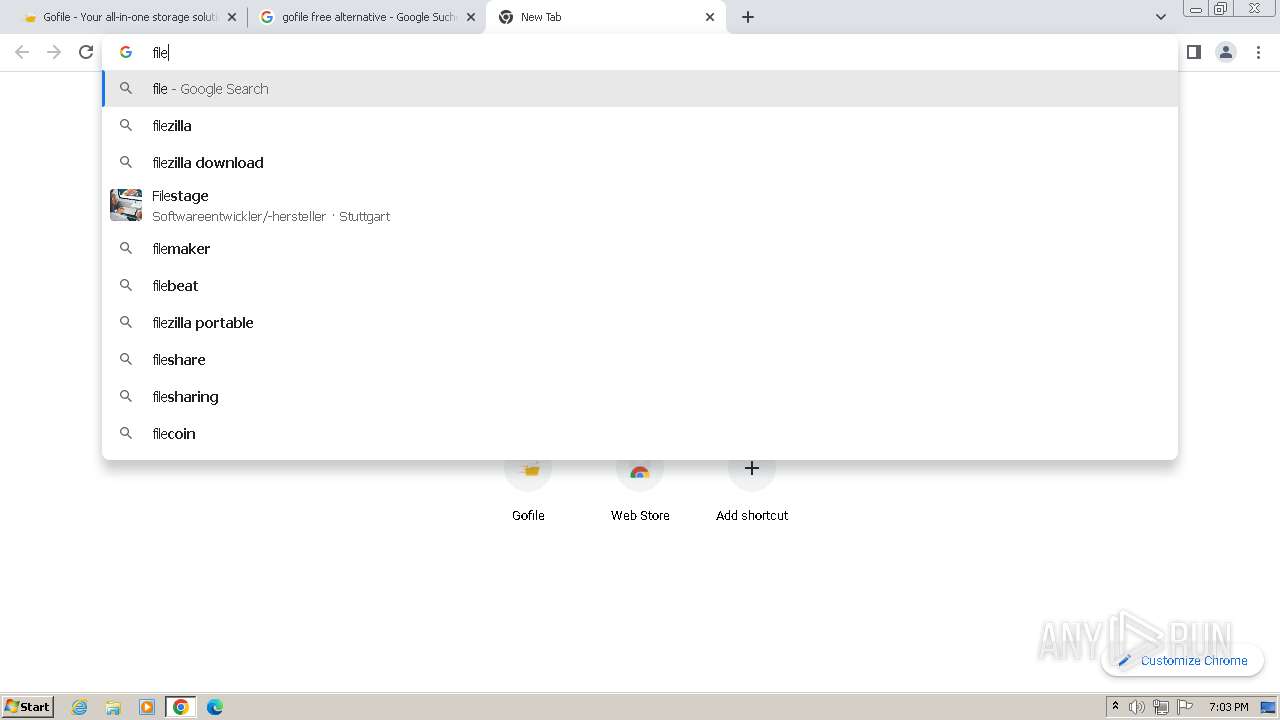Image resolution: width=1280 pixels, height=720 pixels.
Task: Open a new browser tab
Action: point(748,17)
